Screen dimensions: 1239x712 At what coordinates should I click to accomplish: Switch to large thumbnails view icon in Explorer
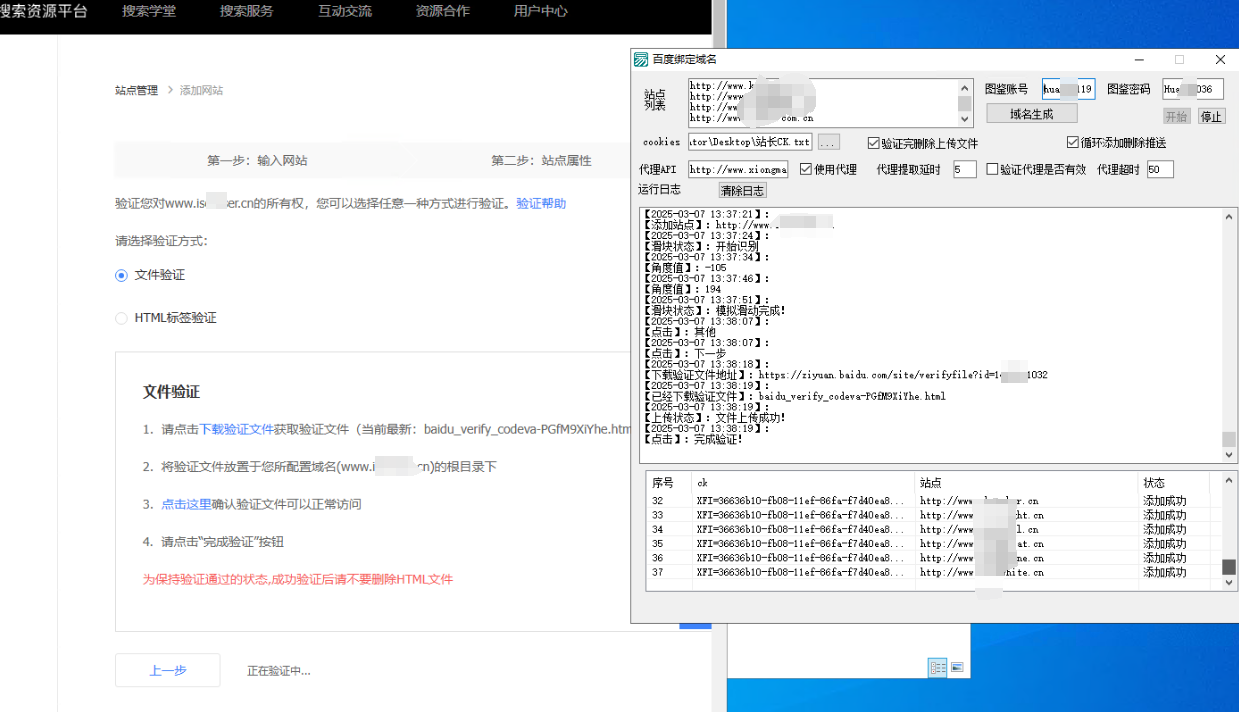[x=957, y=667]
